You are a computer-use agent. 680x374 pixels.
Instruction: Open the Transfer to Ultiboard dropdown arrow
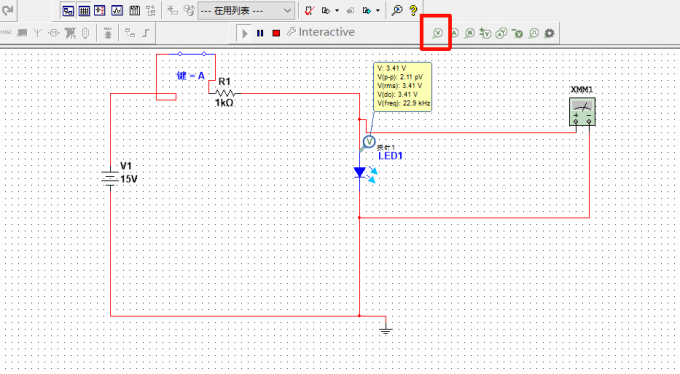point(337,10)
